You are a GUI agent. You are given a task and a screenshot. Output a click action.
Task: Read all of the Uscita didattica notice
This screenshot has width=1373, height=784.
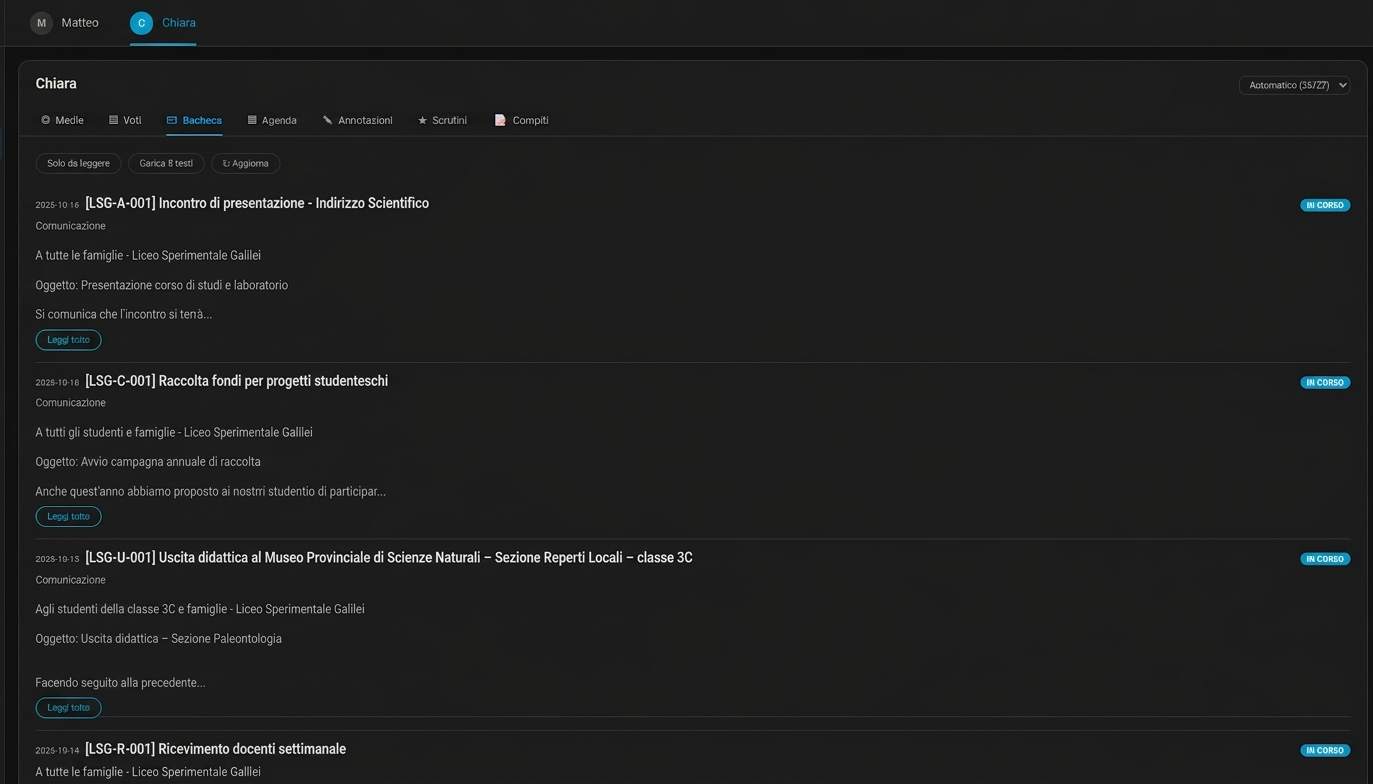pyautogui.click(x=68, y=708)
